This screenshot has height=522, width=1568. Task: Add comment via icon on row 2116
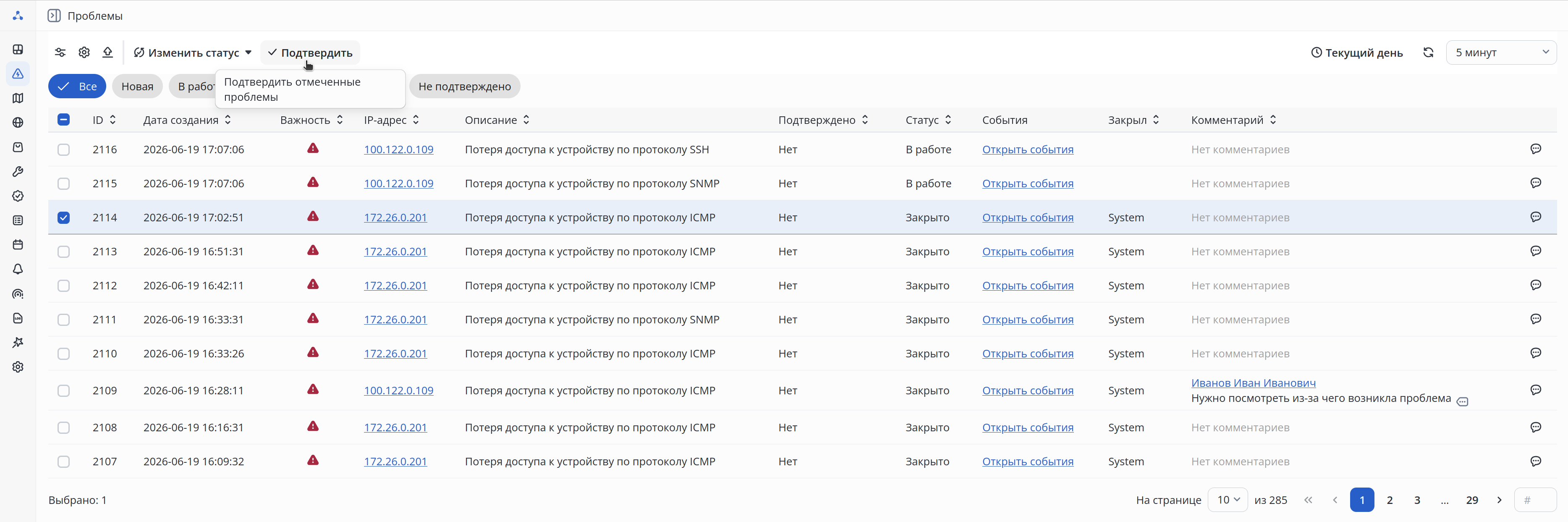1536,149
